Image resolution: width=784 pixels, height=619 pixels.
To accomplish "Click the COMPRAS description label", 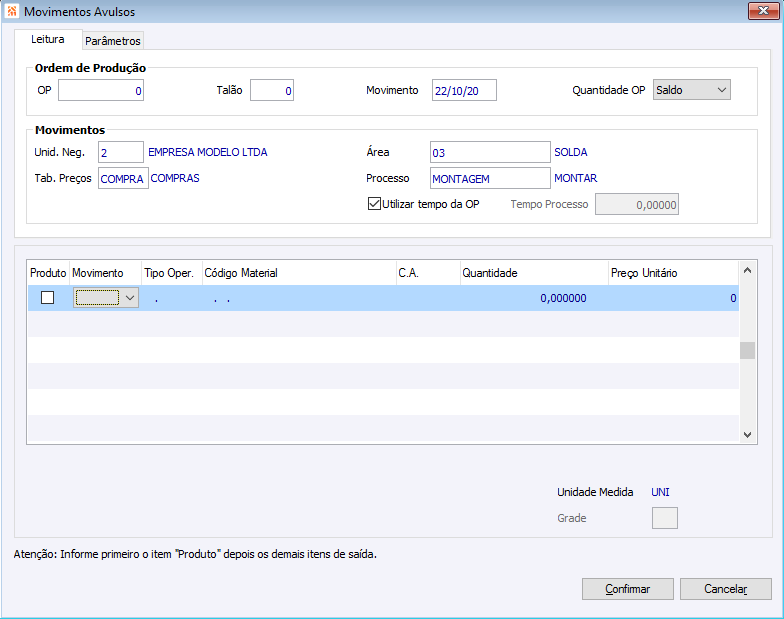I will (x=175, y=178).
